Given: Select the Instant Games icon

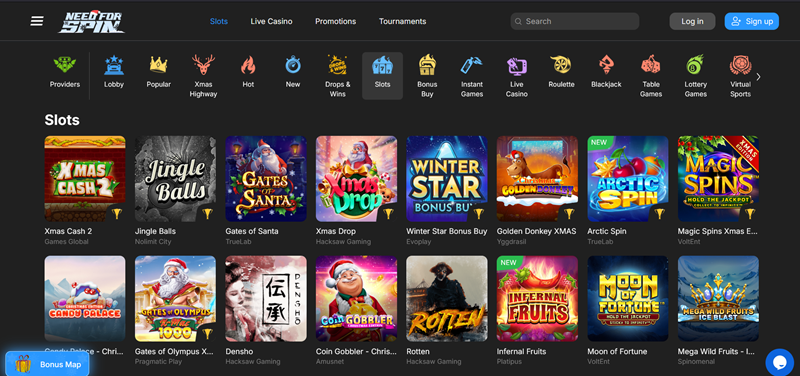Looking at the screenshot, I should click(472, 65).
